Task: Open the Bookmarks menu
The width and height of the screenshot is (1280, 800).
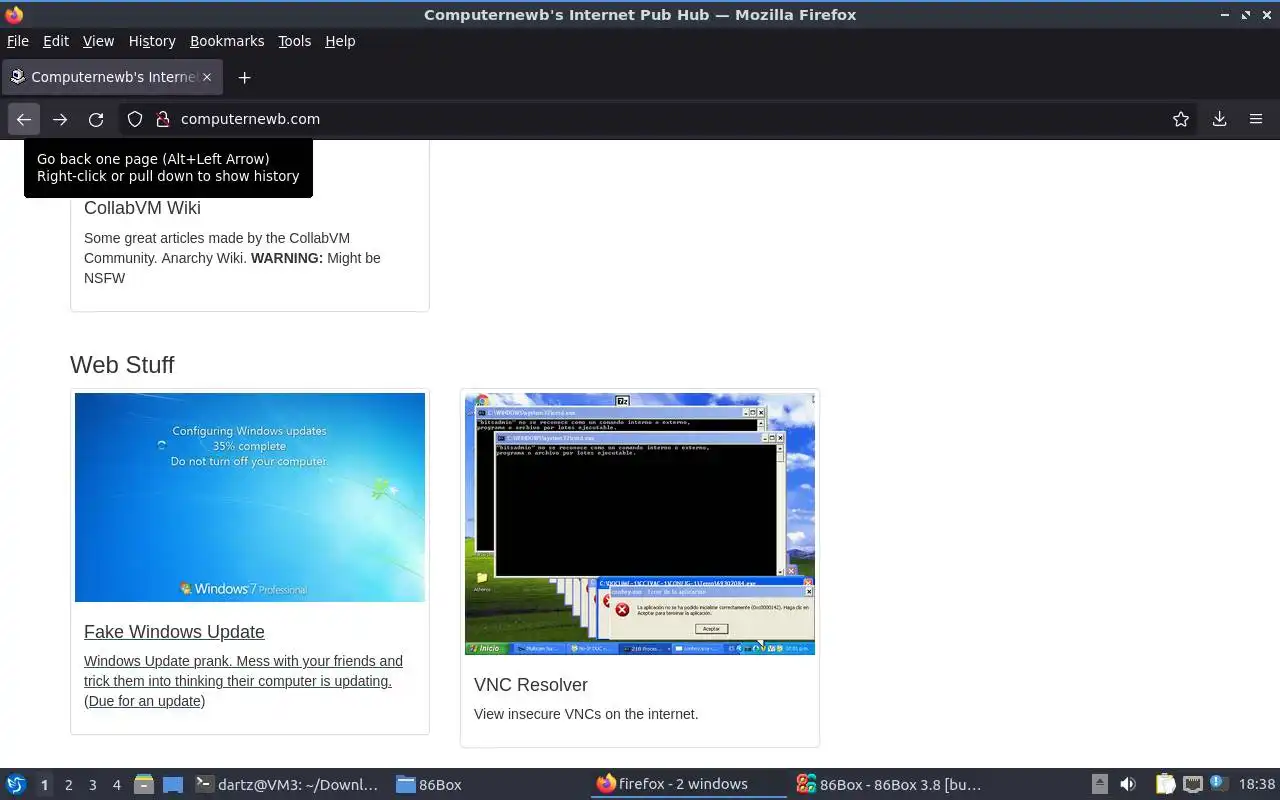Action: pyautogui.click(x=227, y=41)
